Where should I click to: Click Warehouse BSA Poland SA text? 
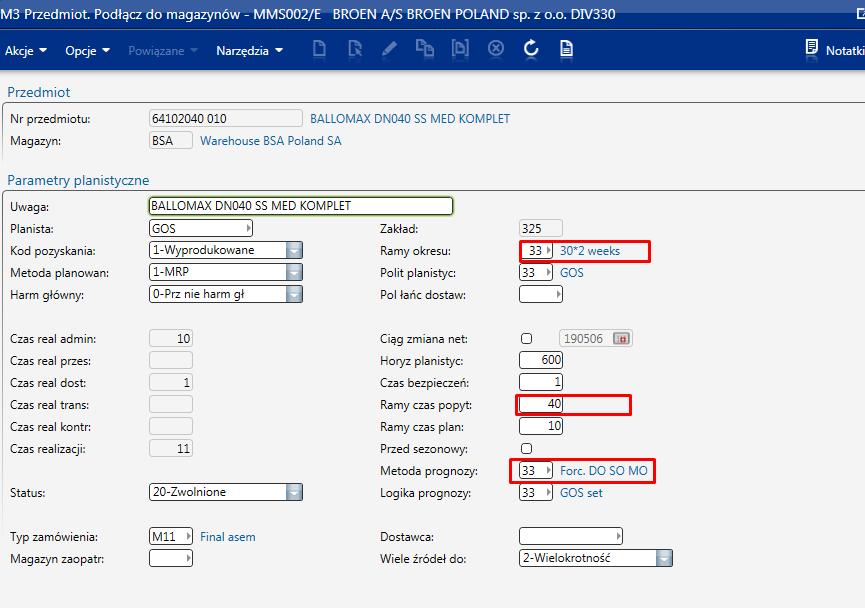[270, 141]
